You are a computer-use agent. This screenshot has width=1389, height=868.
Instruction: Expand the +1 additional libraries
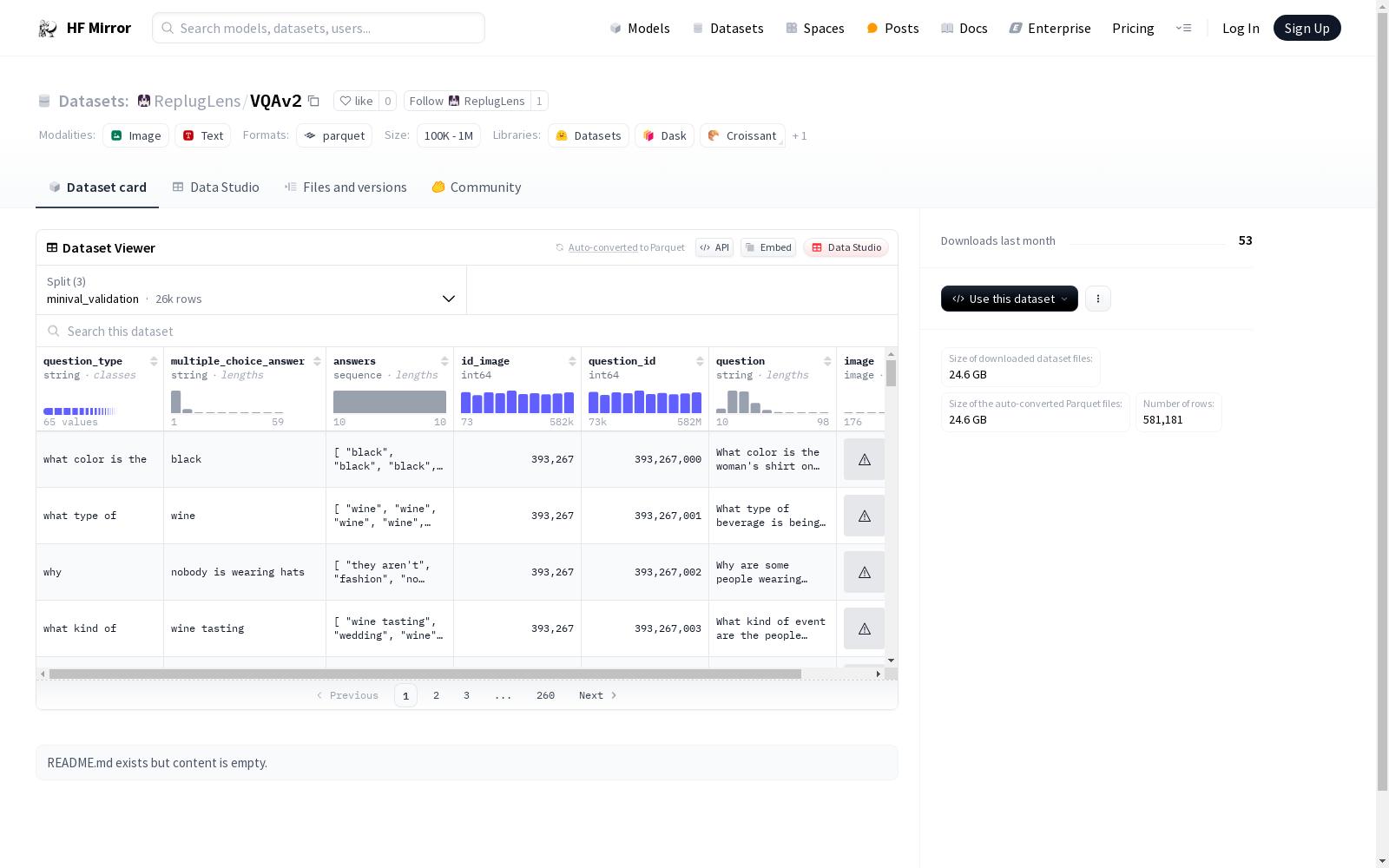(800, 135)
